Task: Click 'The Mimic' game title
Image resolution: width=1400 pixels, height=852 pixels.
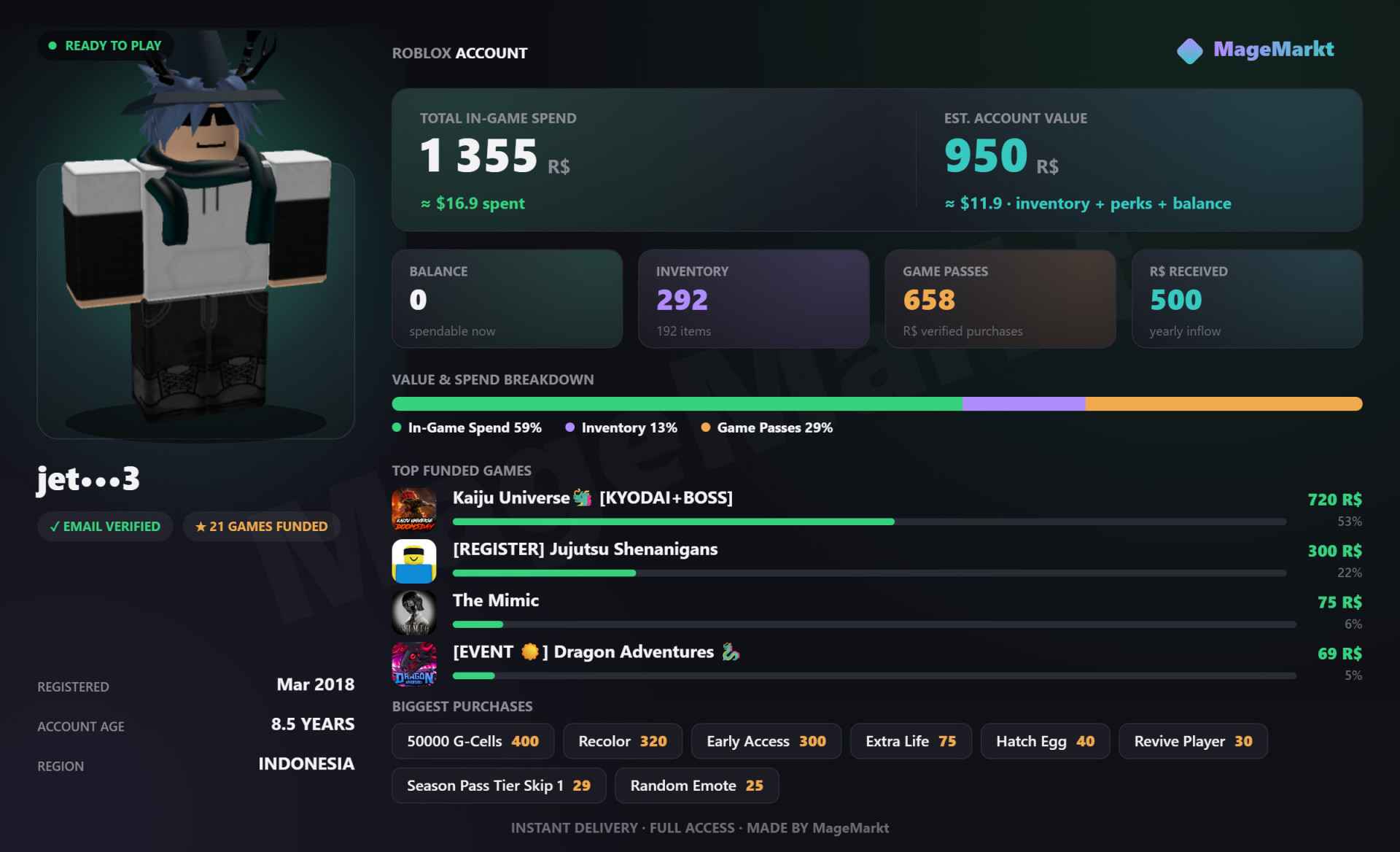Action: (496, 600)
